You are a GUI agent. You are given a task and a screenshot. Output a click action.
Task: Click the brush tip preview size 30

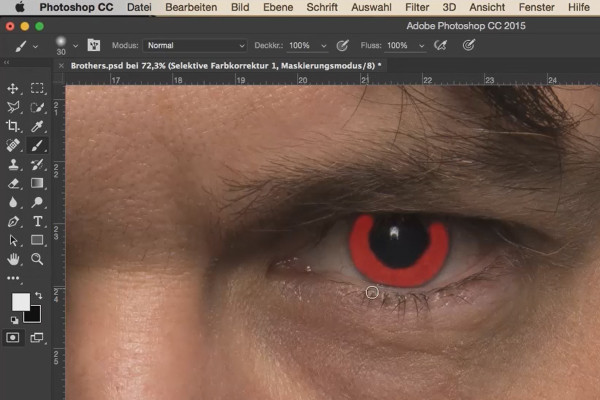61,46
